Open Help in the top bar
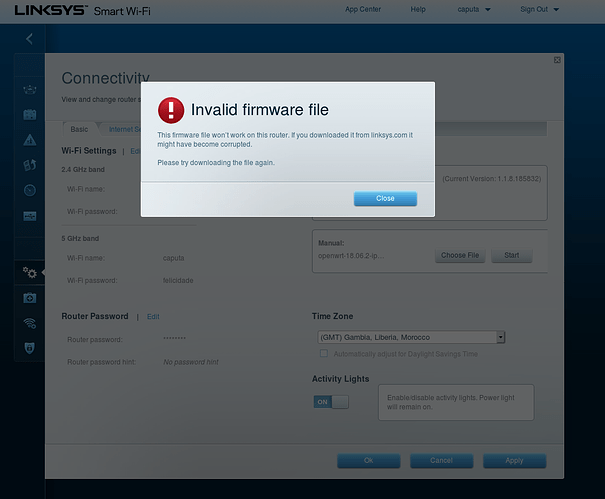This screenshot has width=605, height=499. pyautogui.click(x=418, y=9)
